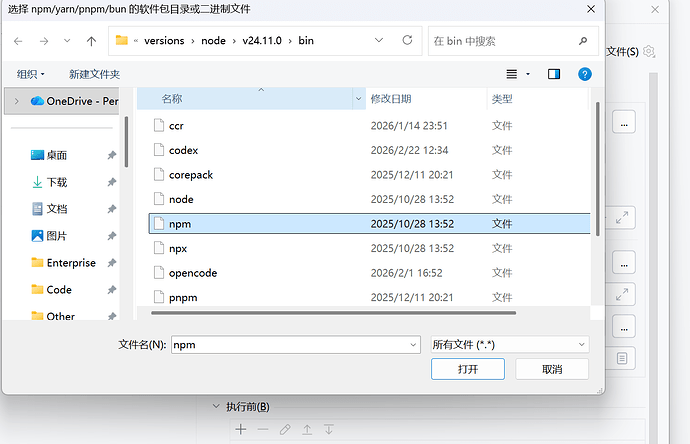
Task: Click 新建文件夹 in the toolbar
Action: click(x=94, y=74)
